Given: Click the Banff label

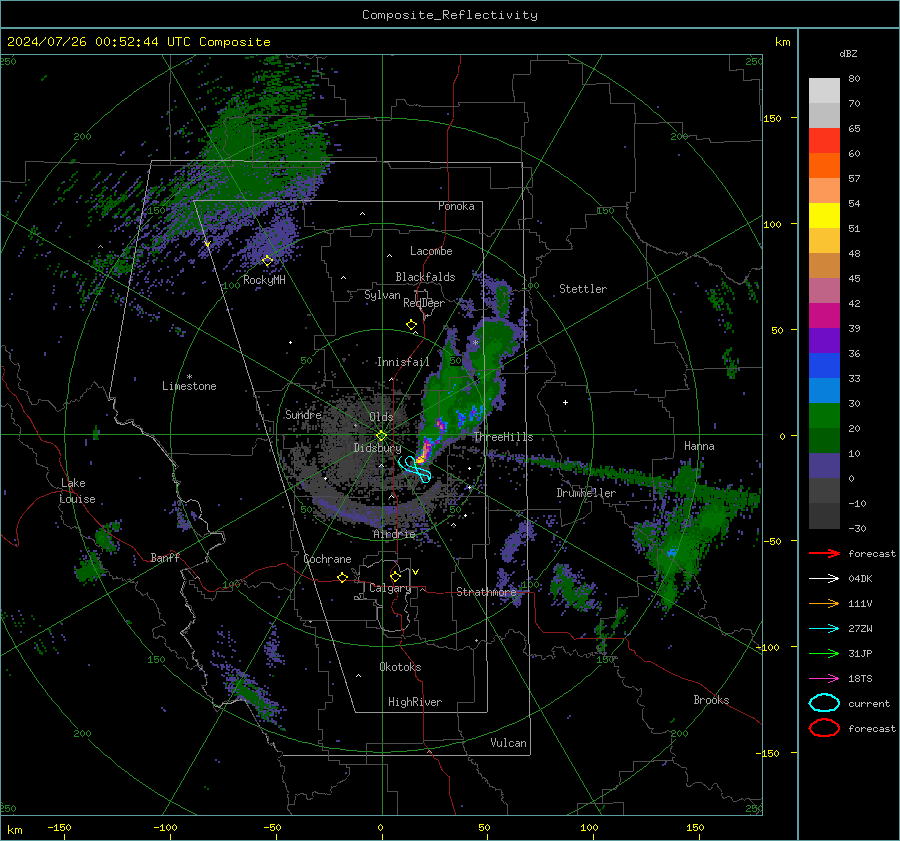Looking at the screenshot, I should point(165,558).
